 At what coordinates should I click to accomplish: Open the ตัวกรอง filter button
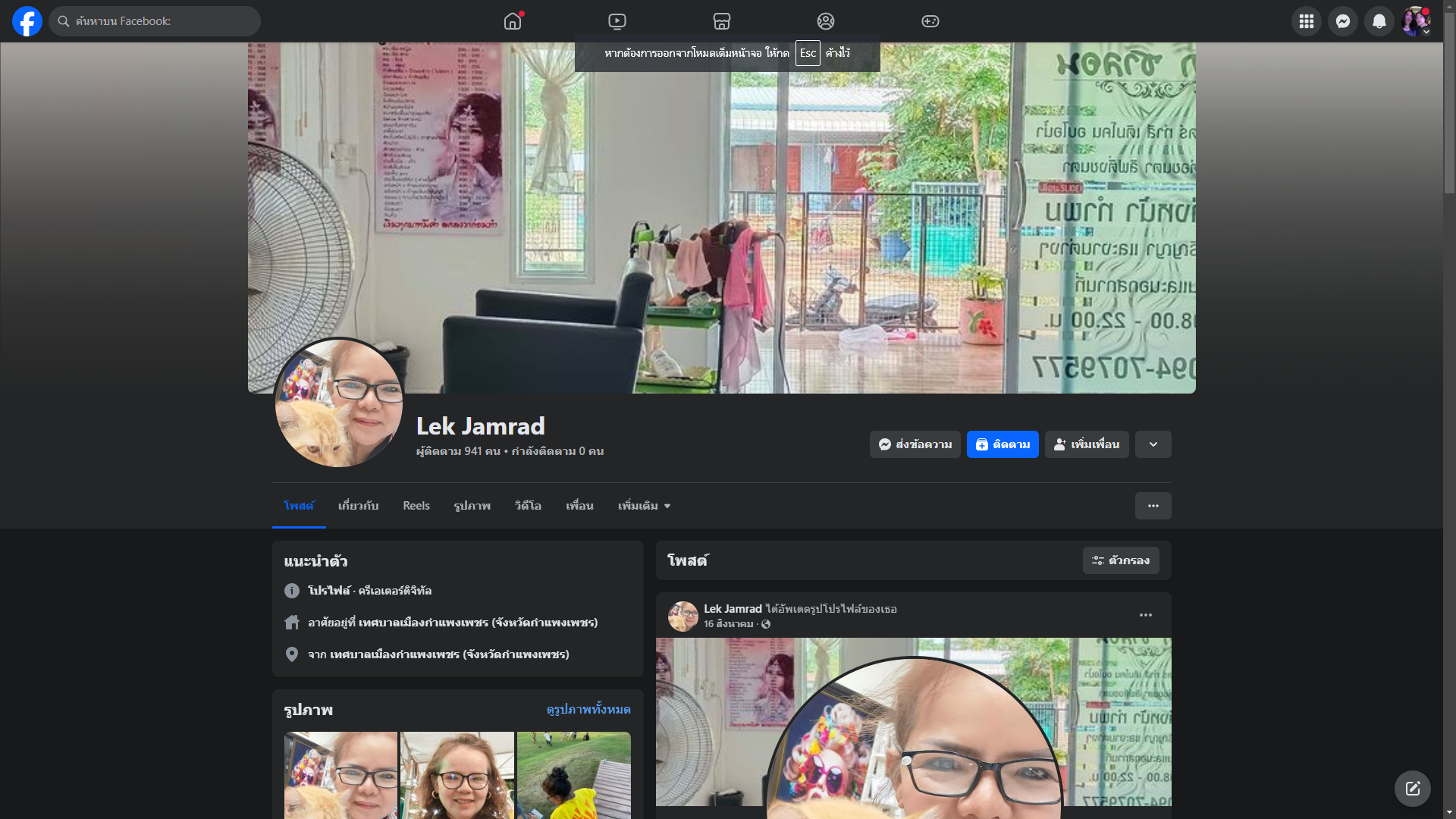pyautogui.click(x=1121, y=560)
